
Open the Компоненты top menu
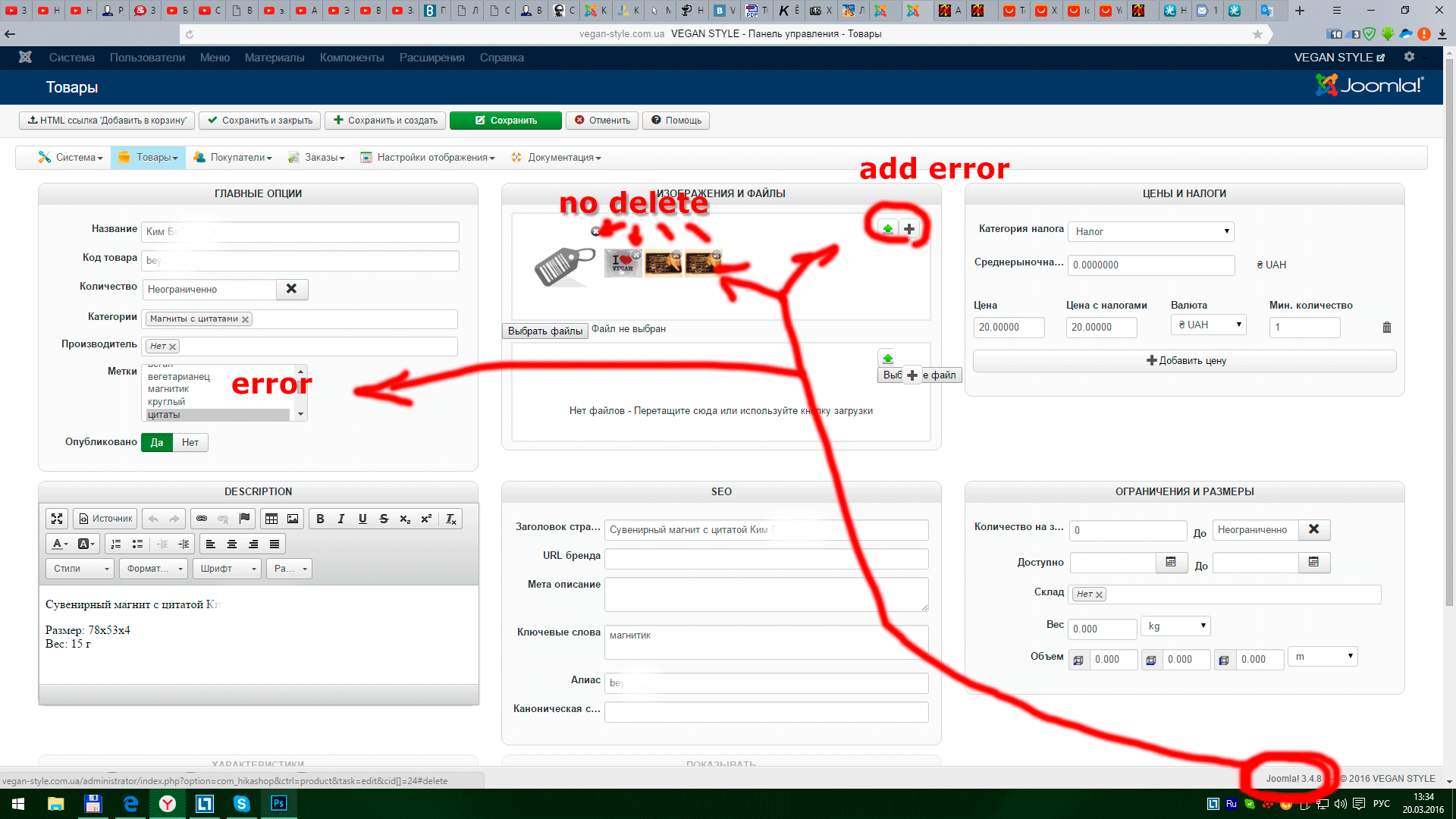pyautogui.click(x=351, y=58)
